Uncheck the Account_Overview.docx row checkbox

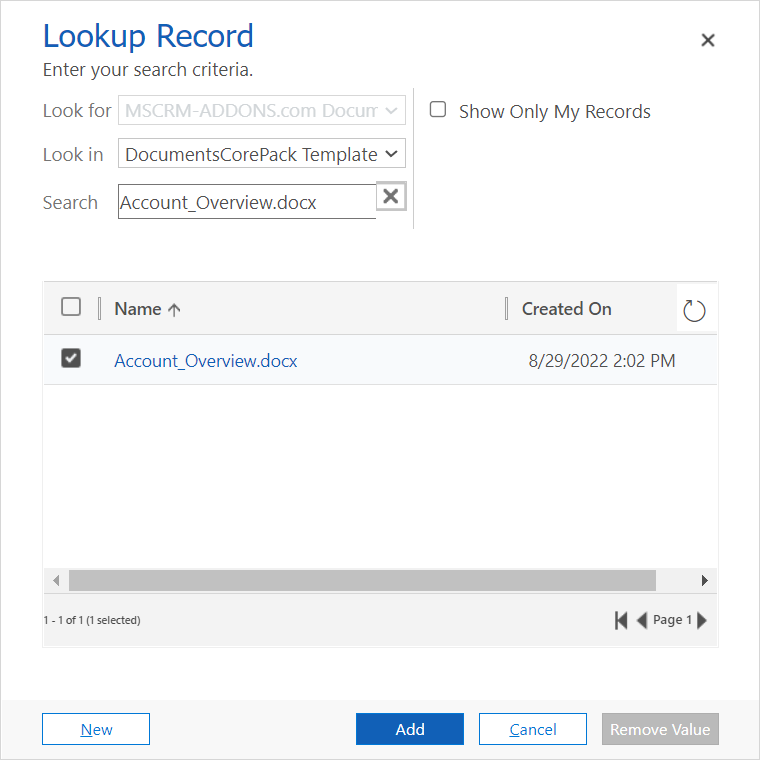click(x=71, y=358)
